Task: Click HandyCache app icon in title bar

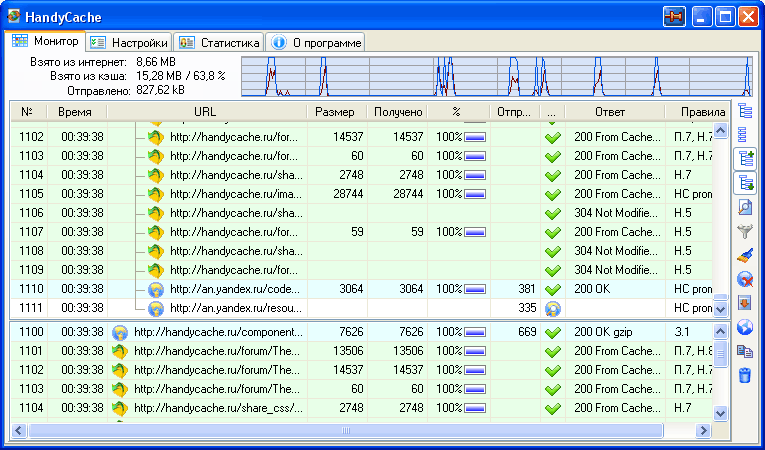Action: (x=14, y=17)
